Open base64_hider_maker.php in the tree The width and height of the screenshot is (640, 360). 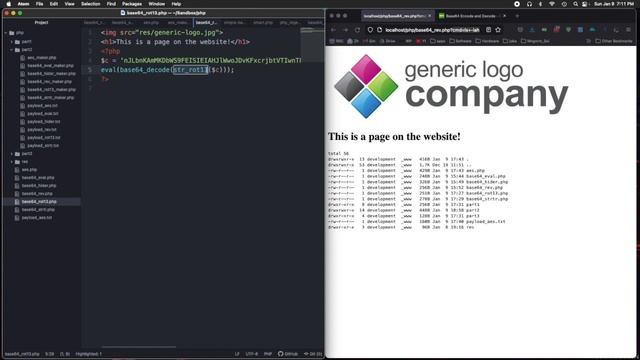51,74
